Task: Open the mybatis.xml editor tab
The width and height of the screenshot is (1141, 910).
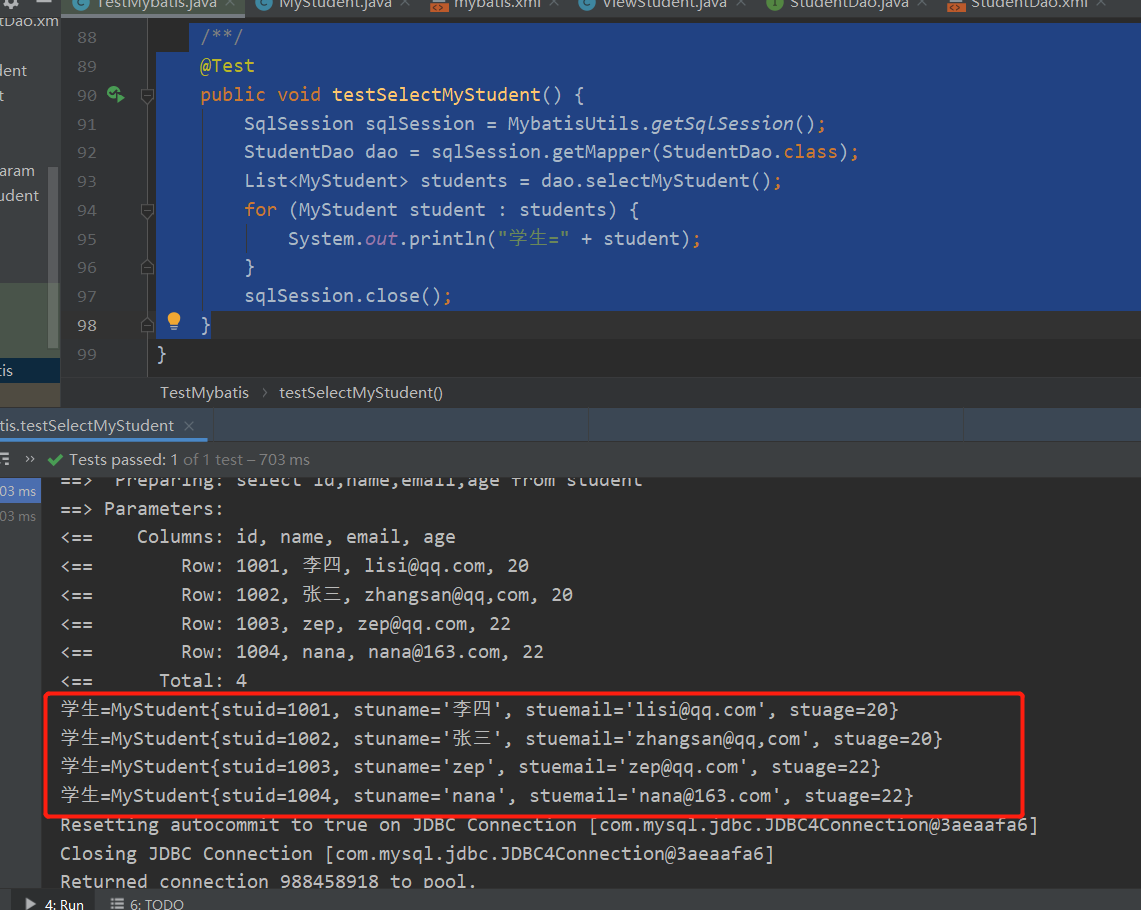Action: (x=497, y=4)
